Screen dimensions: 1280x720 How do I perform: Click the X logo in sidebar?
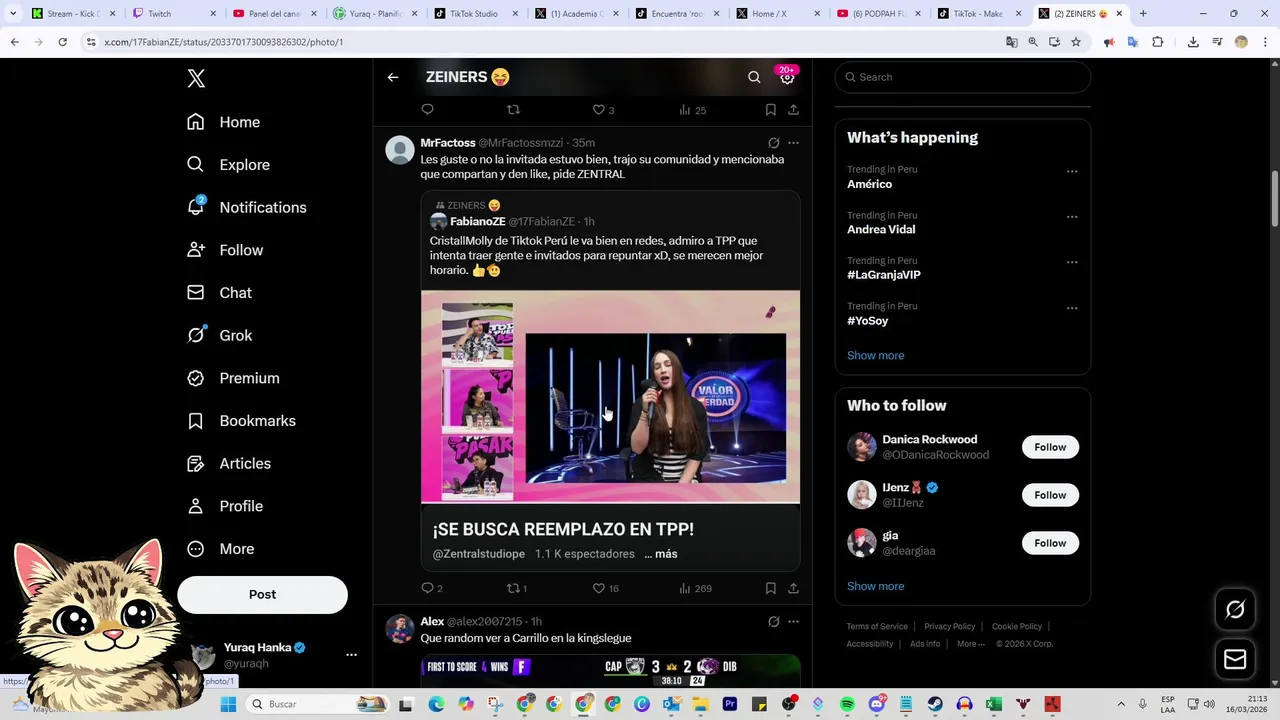tap(196, 78)
